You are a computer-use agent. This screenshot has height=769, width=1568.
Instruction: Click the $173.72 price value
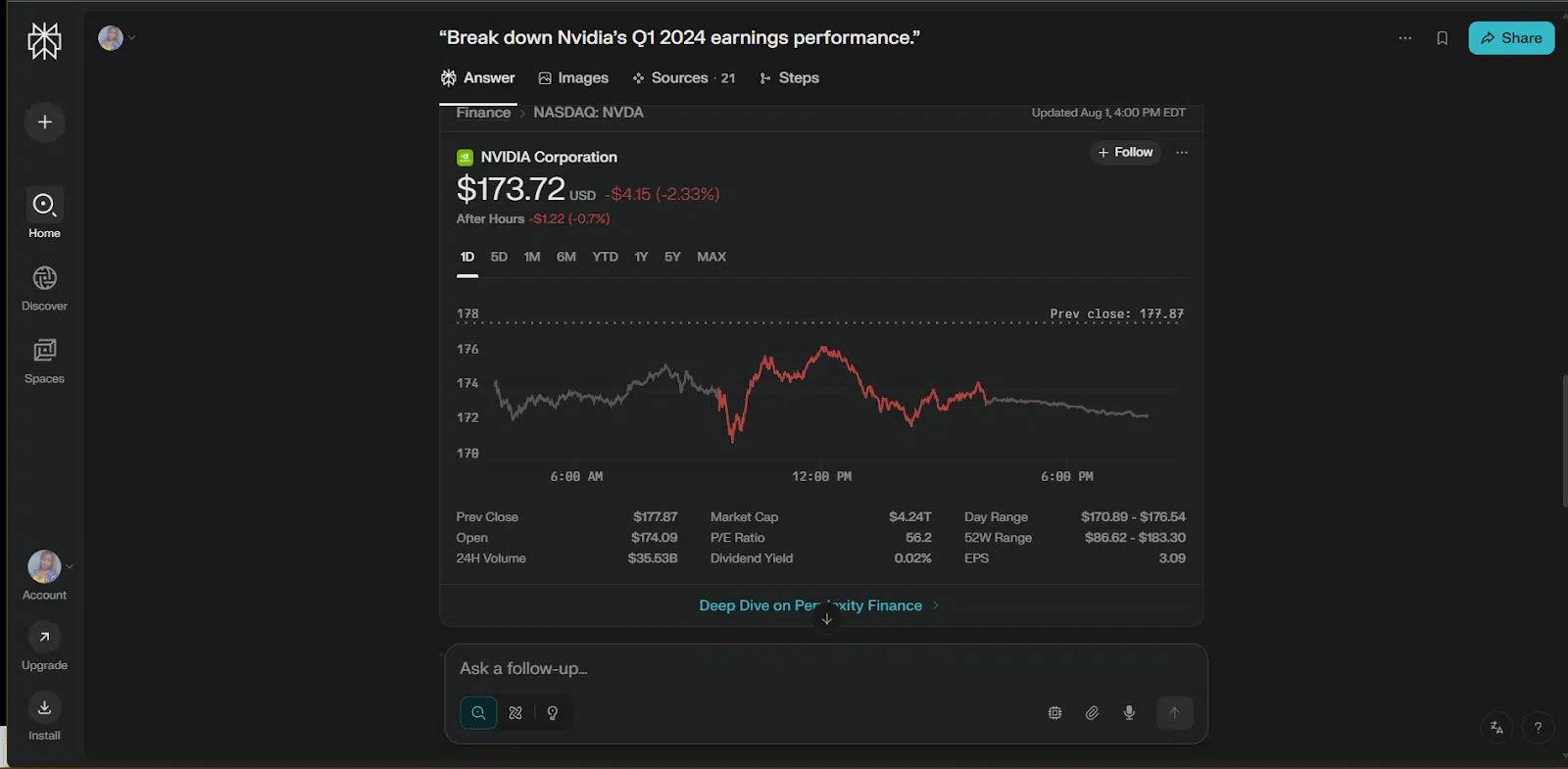point(511,189)
